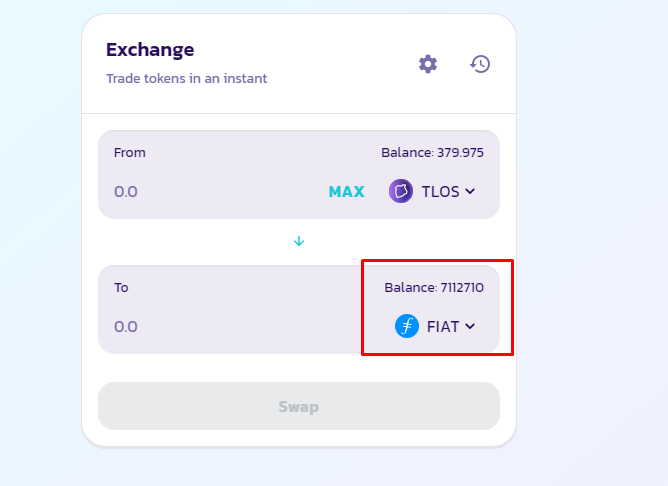The image size is (668, 486).
Task: Click the TLOS token logo
Action: tap(400, 191)
